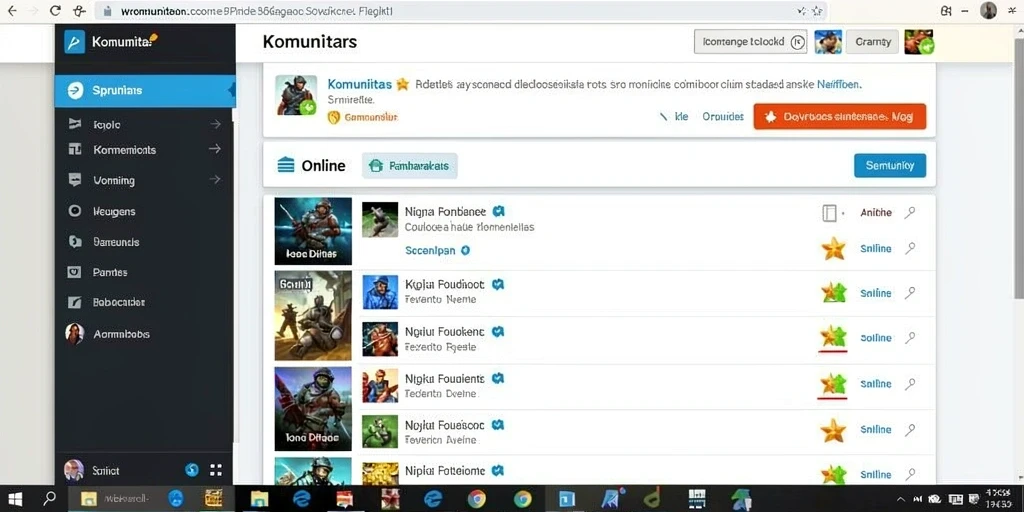Viewport: 1024px width, 512px height.
Task: Toggle the panel icon beside Anithe
Action: [x=829, y=213]
